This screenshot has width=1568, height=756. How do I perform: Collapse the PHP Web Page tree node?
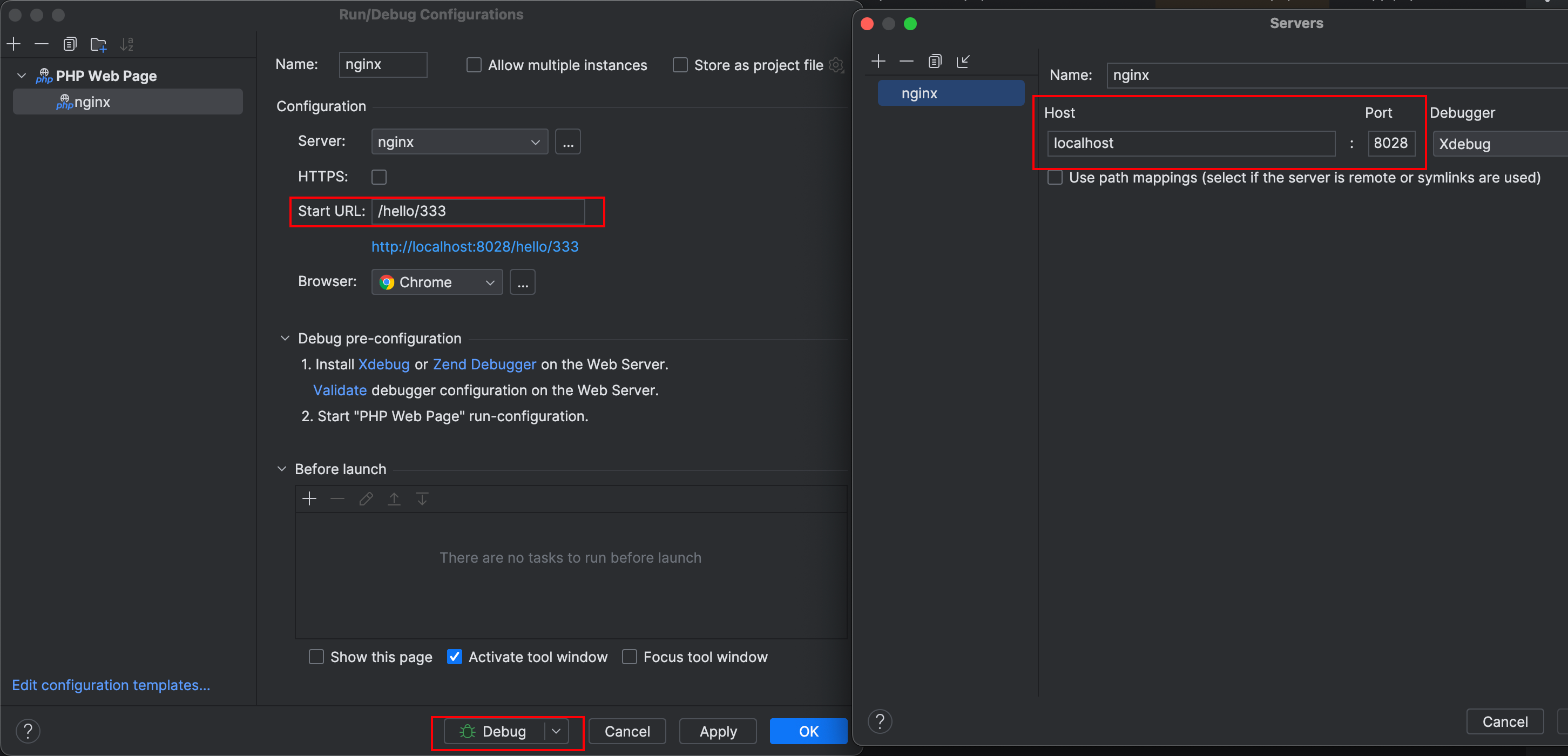pyautogui.click(x=22, y=76)
